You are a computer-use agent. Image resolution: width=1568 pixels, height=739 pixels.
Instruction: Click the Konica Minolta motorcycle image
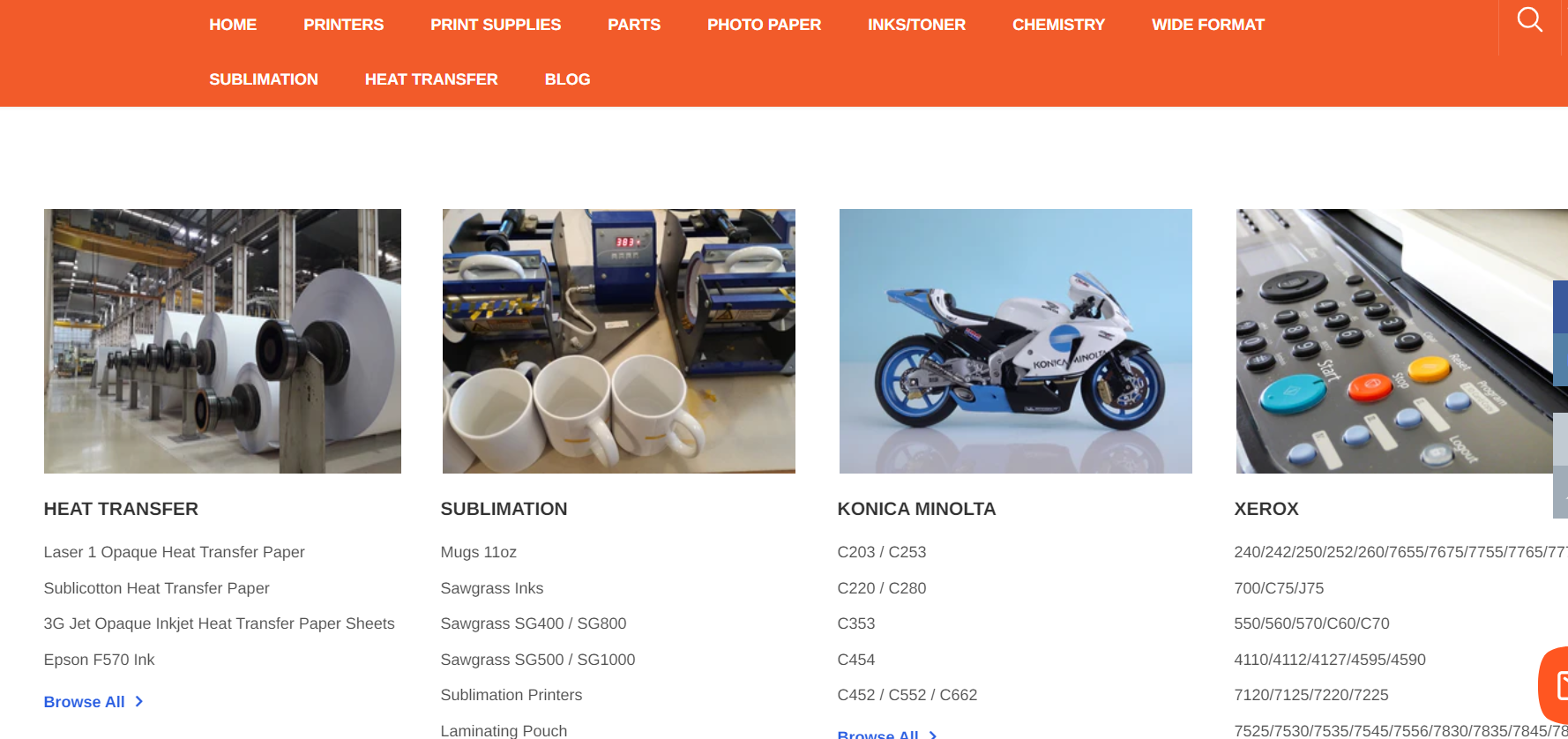click(x=1016, y=341)
